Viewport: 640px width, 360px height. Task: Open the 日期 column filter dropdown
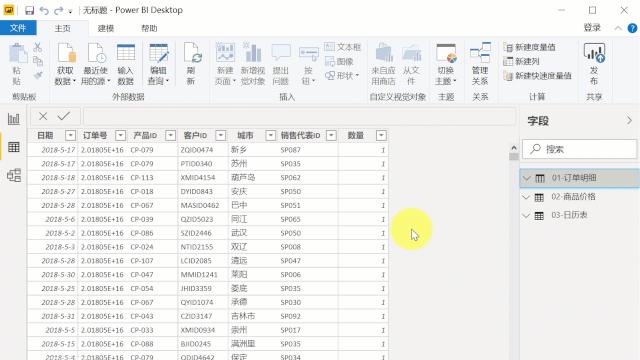[70, 135]
